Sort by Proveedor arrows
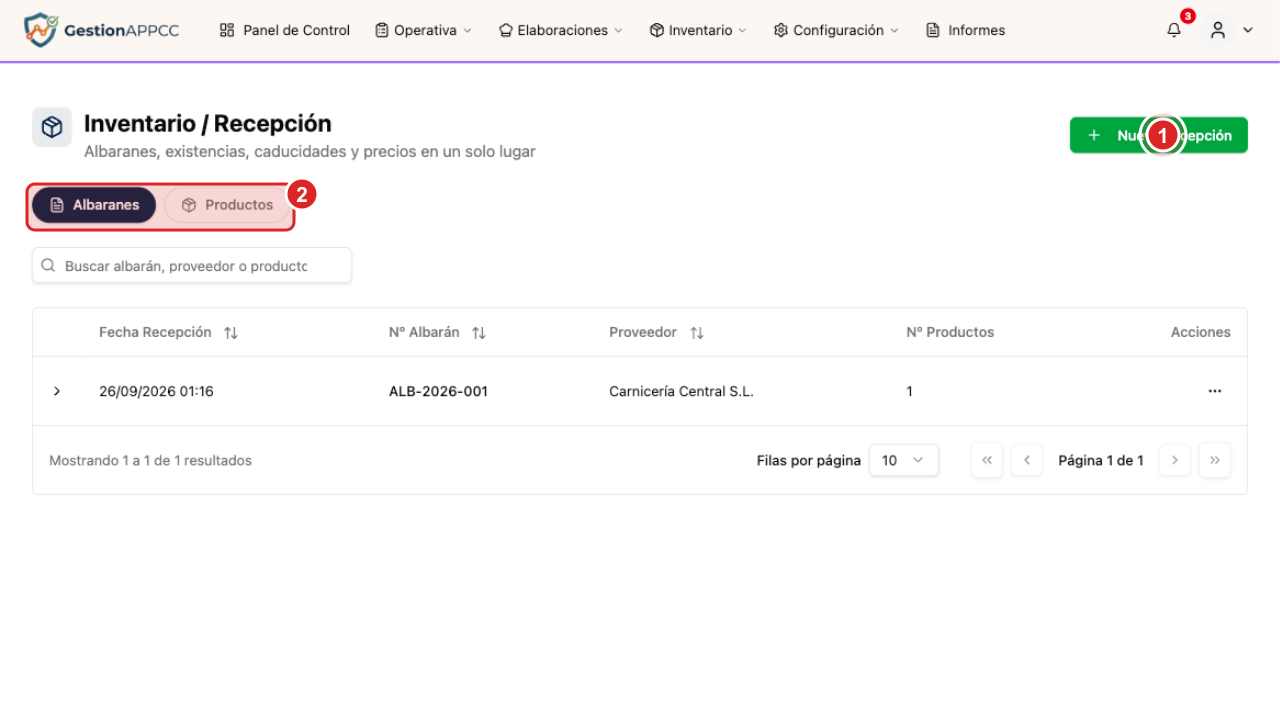 [x=697, y=333]
